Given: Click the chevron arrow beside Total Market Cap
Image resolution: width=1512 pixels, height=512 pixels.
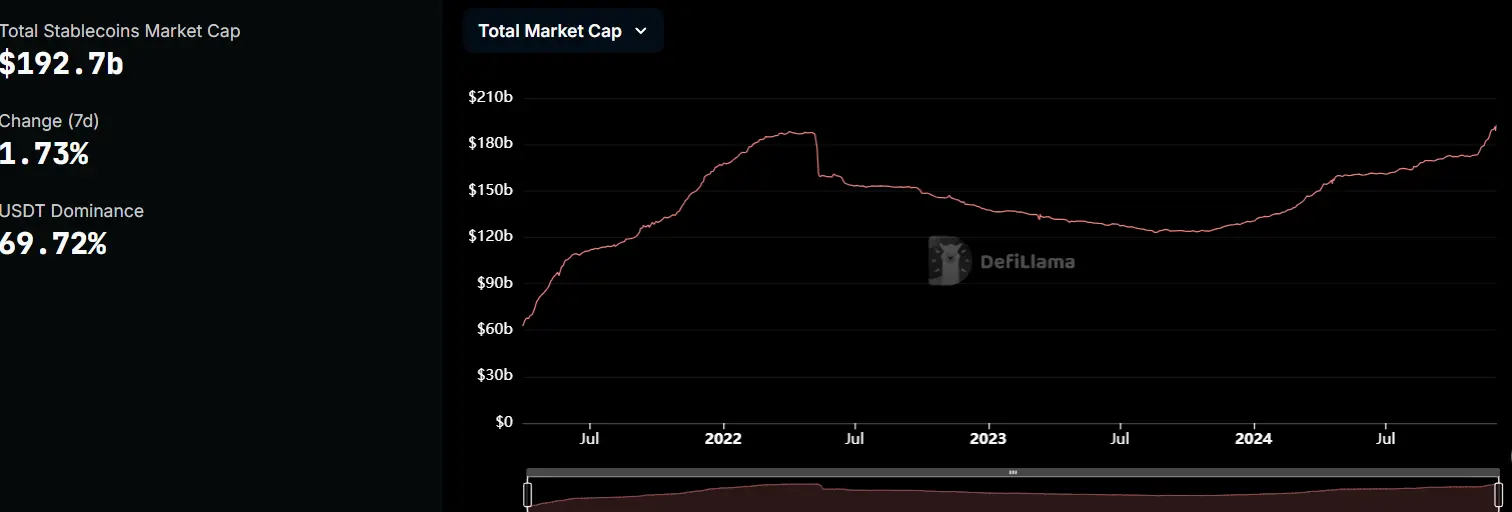Looking at the screenshot, I should pyautogui.click(x=641, y=31).
